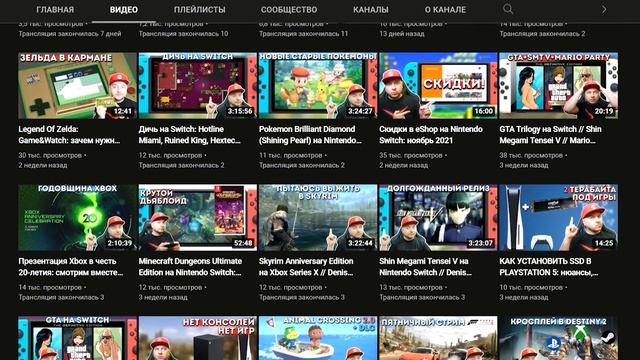
Task: Open the ДИЧЬ НА SWITCH thumbnail
Action: [198, 86]
